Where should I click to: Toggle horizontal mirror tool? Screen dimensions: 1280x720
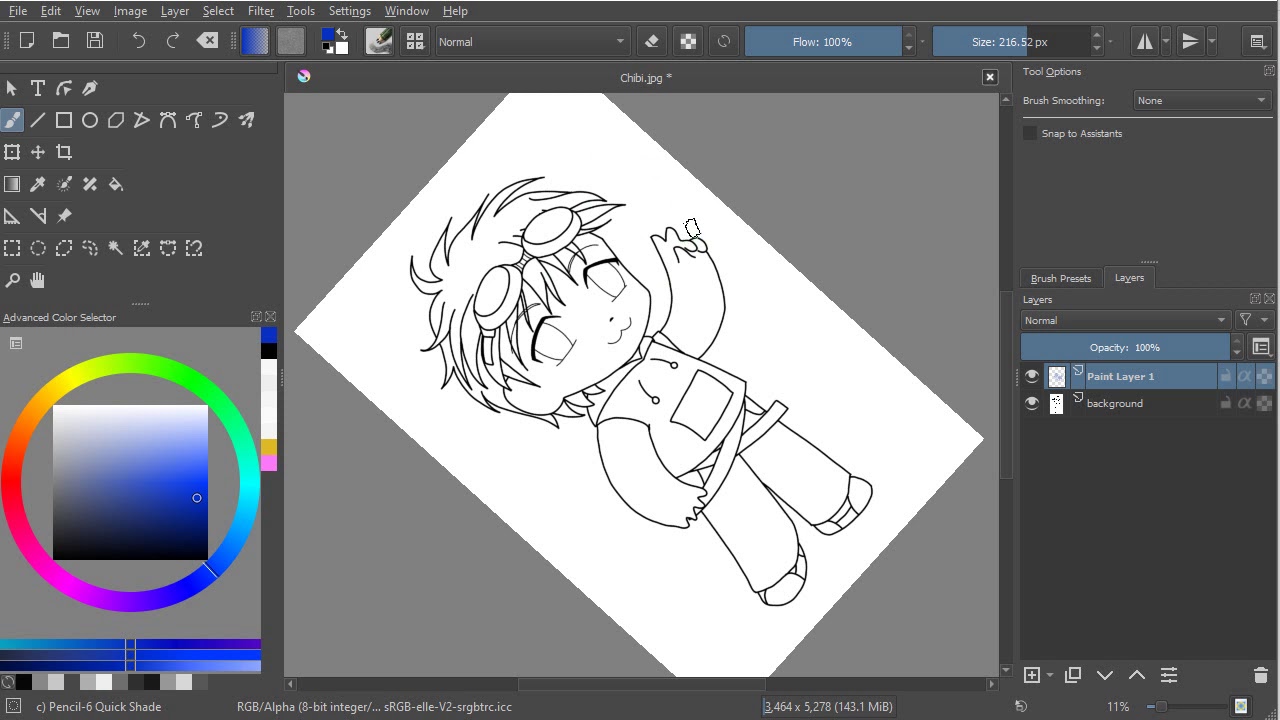pyautogui.click(x=1145, y=41)
